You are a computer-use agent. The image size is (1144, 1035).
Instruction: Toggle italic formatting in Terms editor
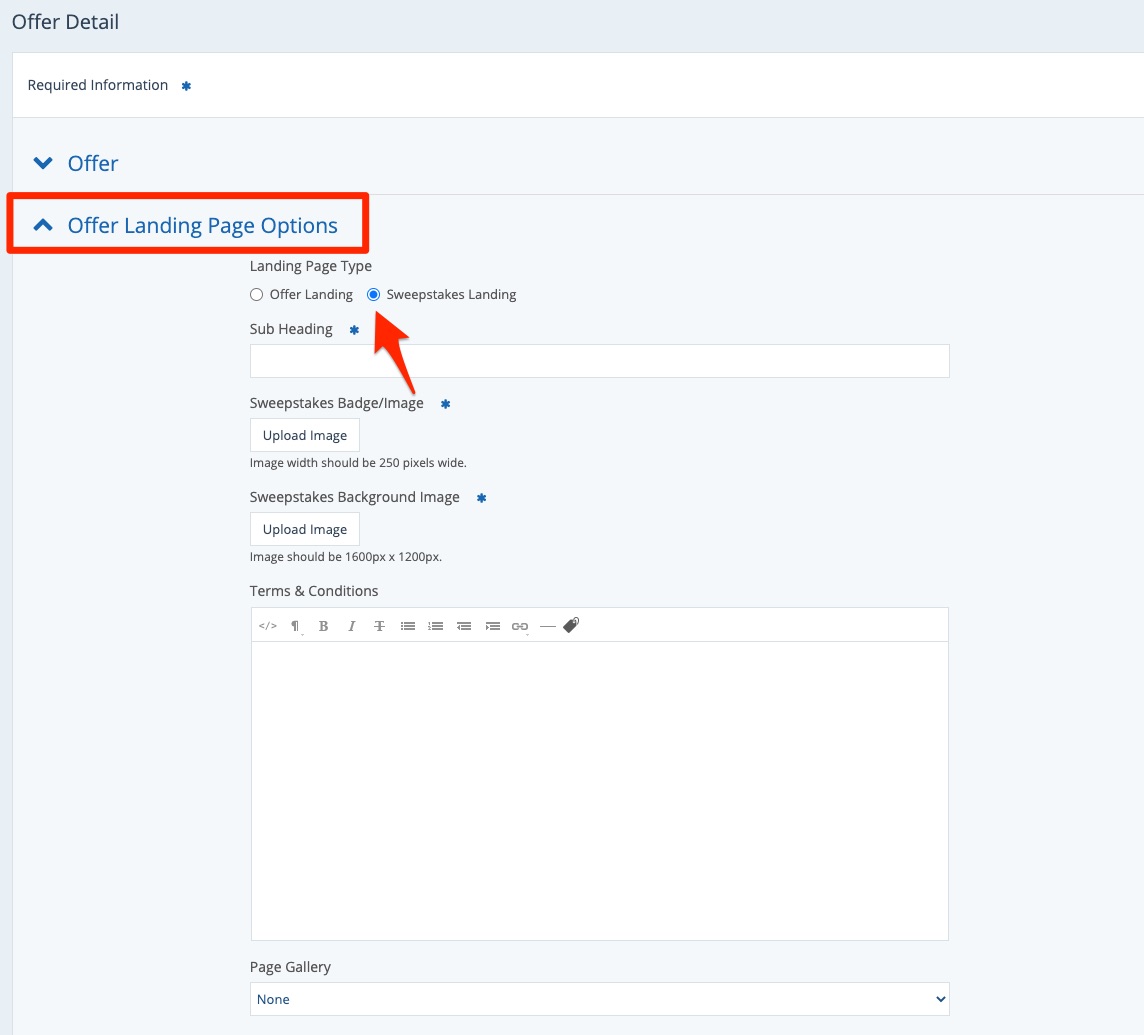pyautogui.click(x=351, y=626)
